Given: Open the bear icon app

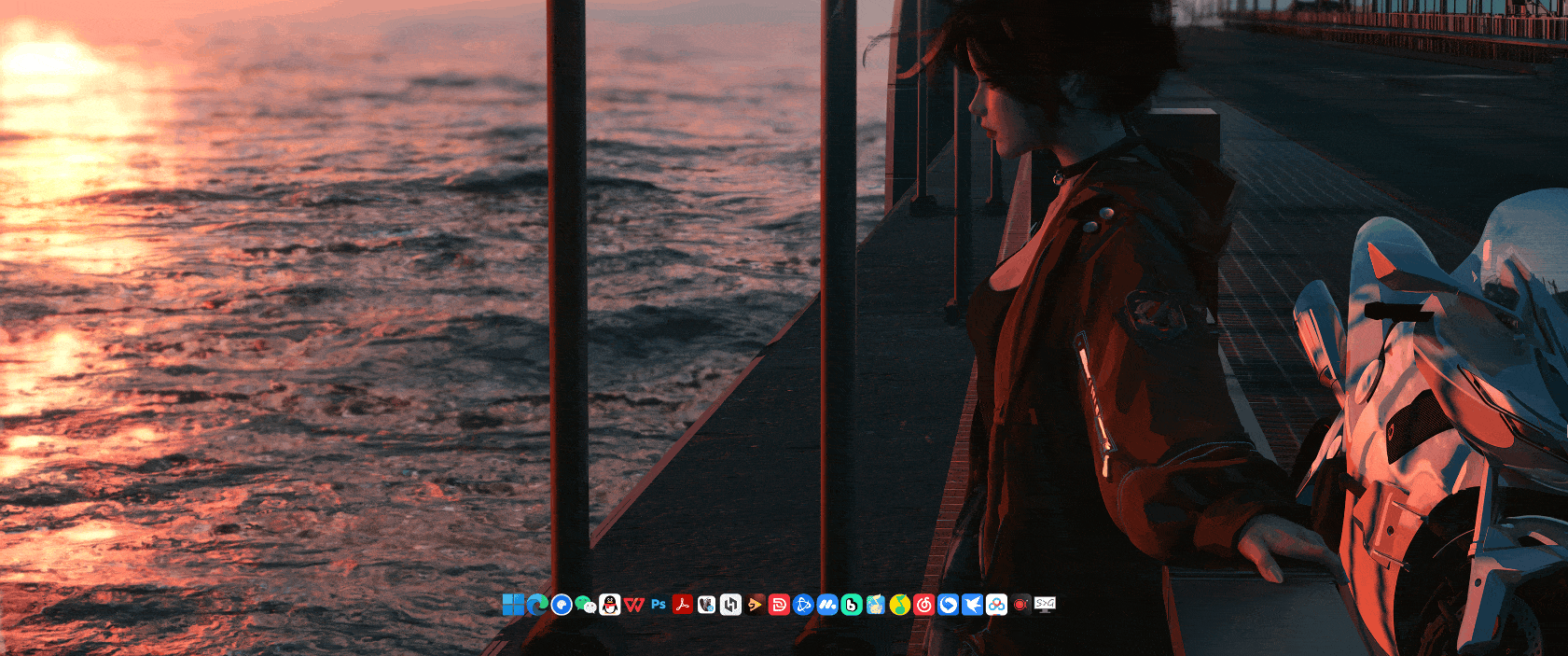Looking at the screenshot, I should point(707,605).
